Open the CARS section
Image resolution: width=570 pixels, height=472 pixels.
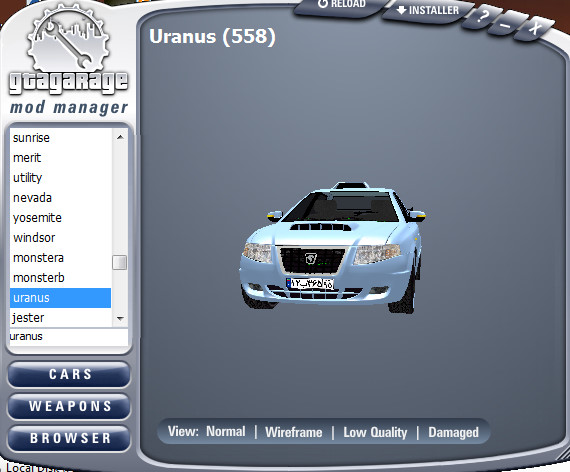click(69, 374)
